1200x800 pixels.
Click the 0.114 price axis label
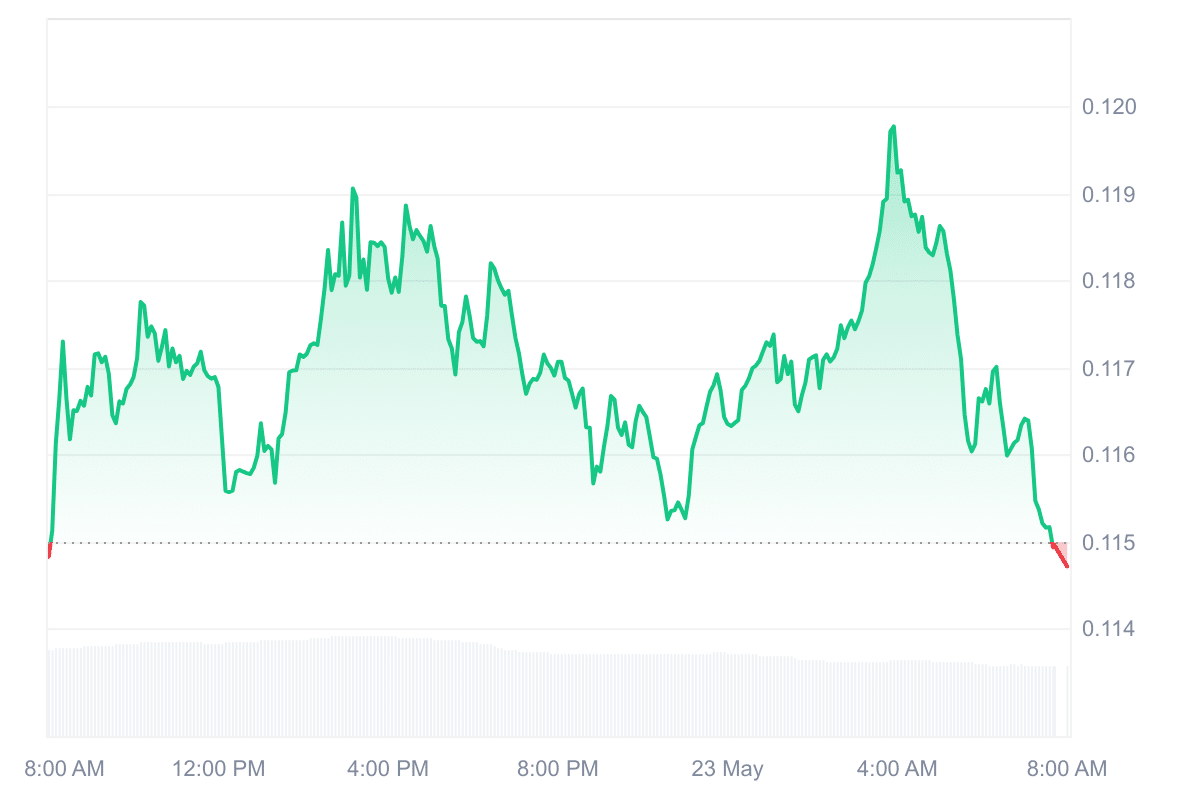click(x=1108, y=629)
